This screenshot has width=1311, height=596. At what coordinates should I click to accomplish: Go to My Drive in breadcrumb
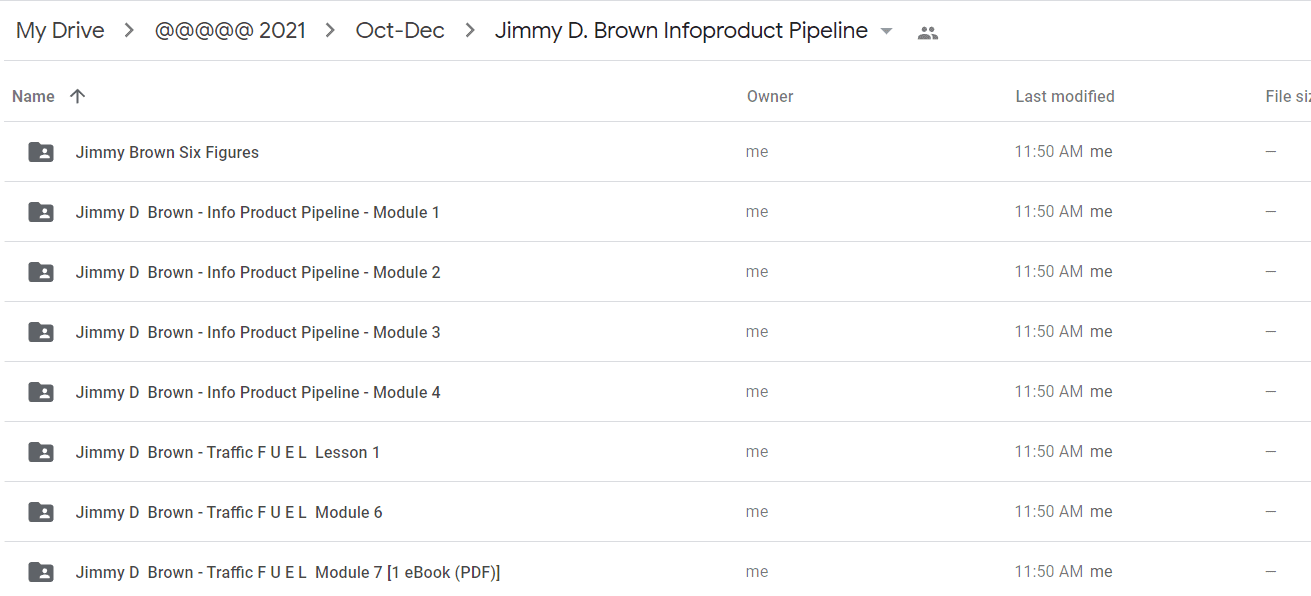[60, 31]
